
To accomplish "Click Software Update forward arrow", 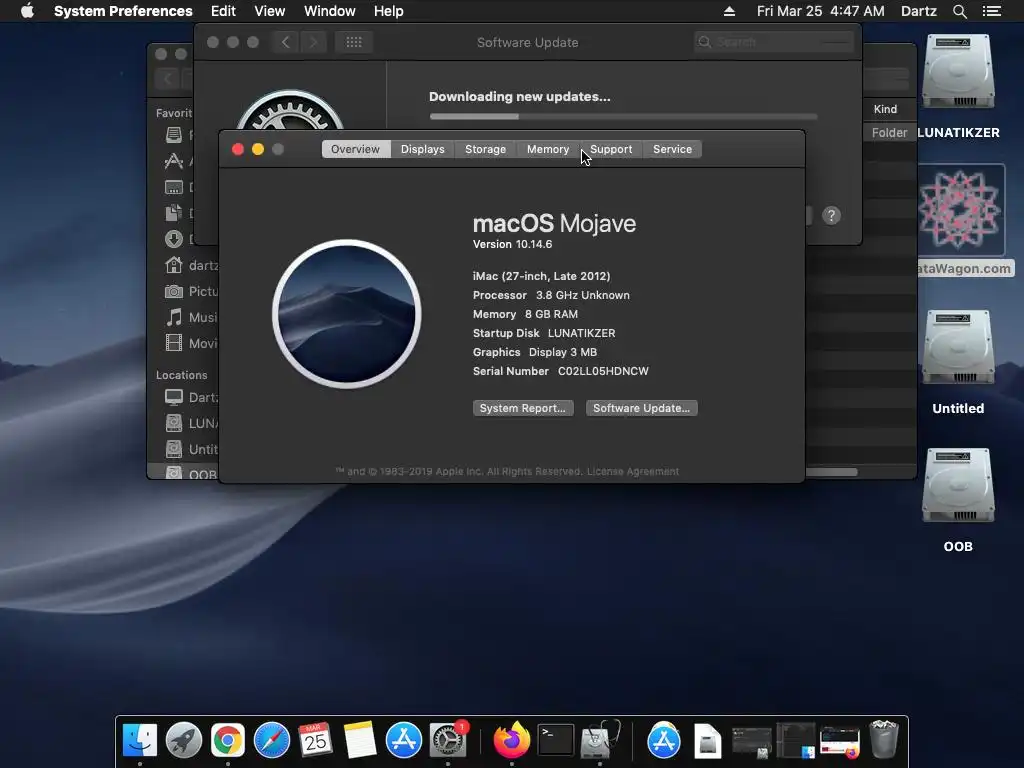I will pyautogui.click(x=313, y=42).
